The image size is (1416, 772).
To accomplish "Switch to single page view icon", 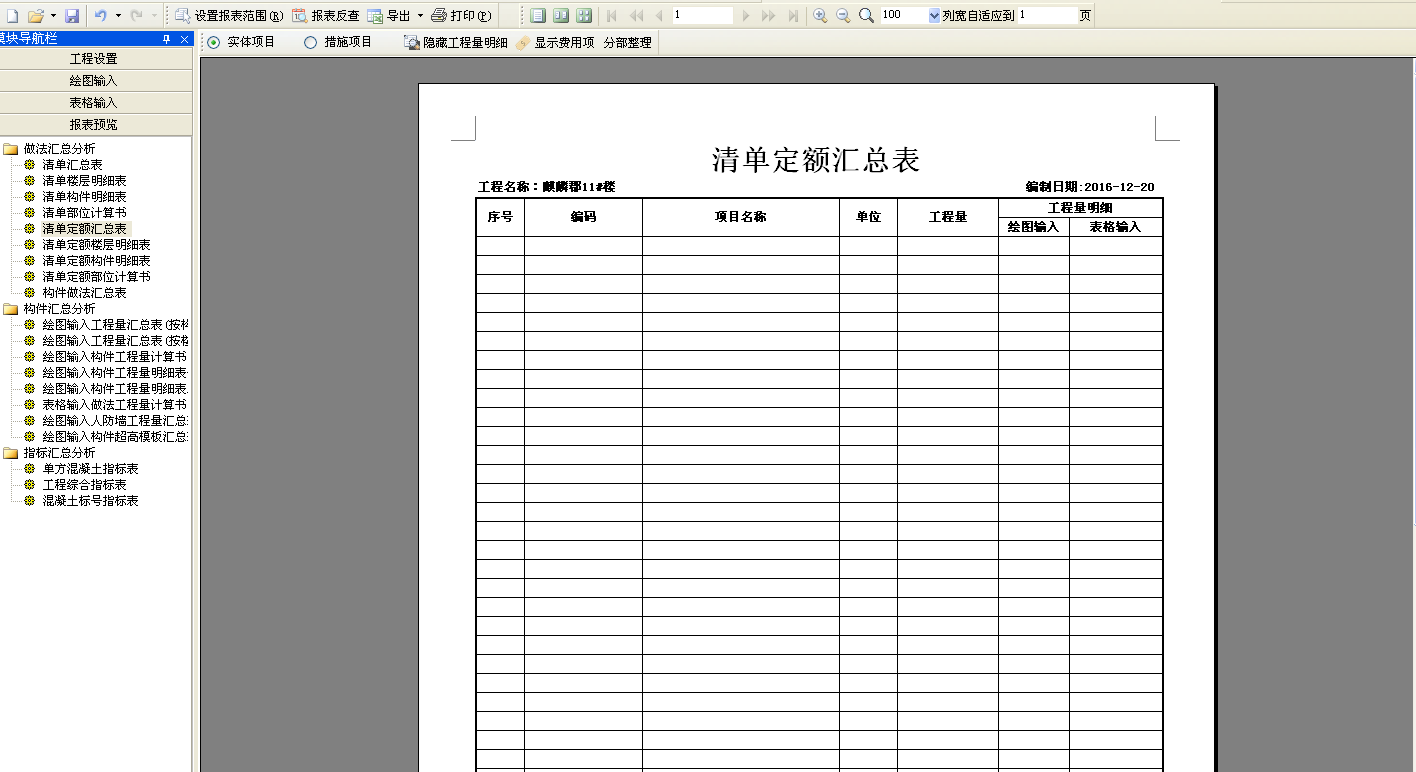I will pos(538,16).
